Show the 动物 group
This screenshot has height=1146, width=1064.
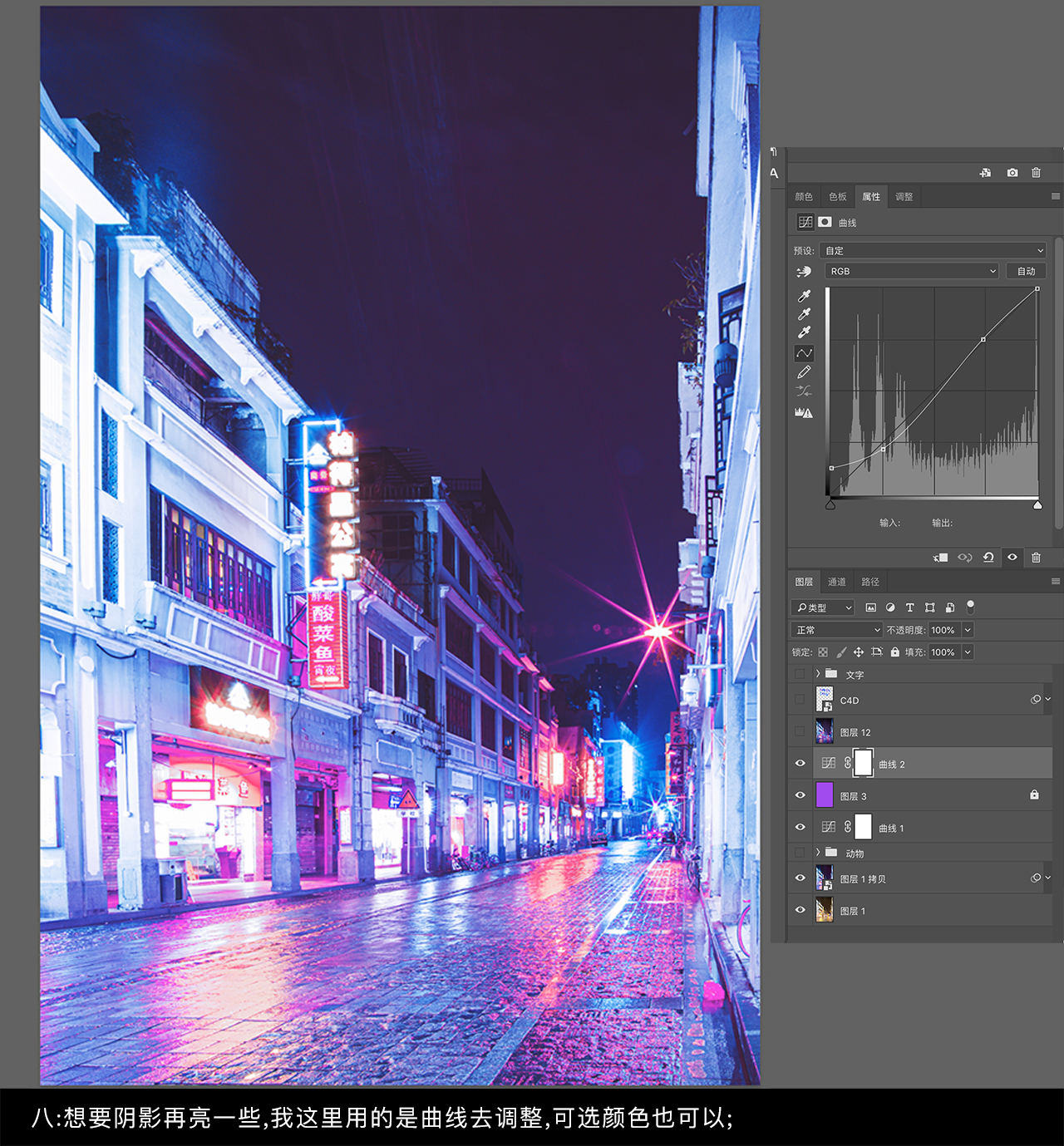click(x=800, y=853)
